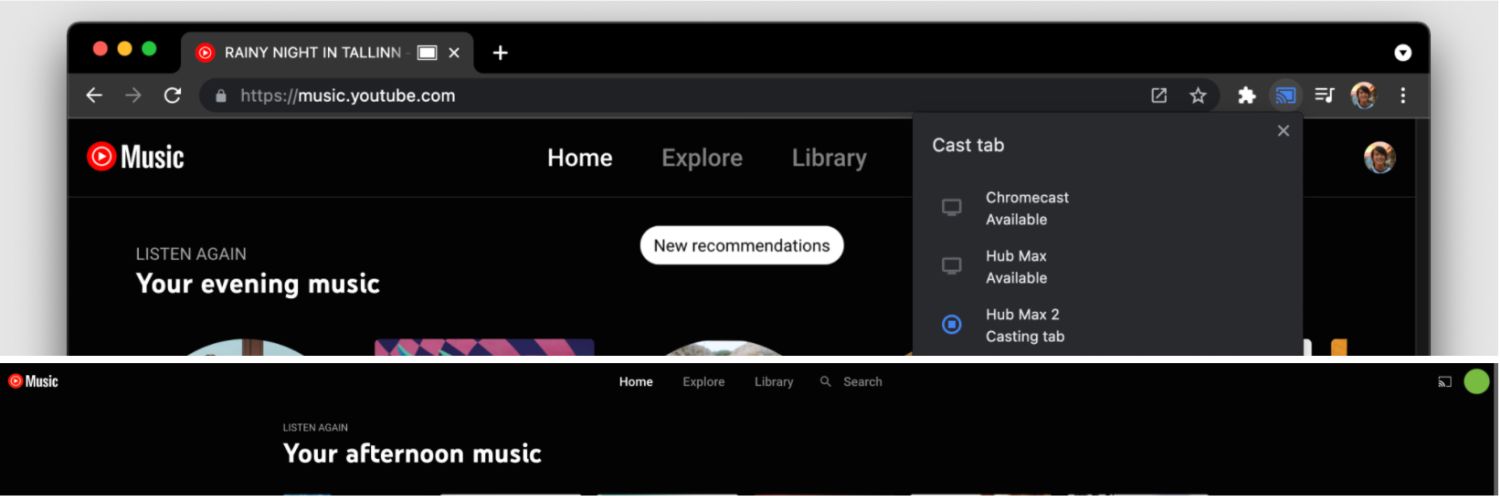Screen dimensions: 1500x501
Task: Click the Cast icon in Chrome toolbar
Action: (1285, 96)
